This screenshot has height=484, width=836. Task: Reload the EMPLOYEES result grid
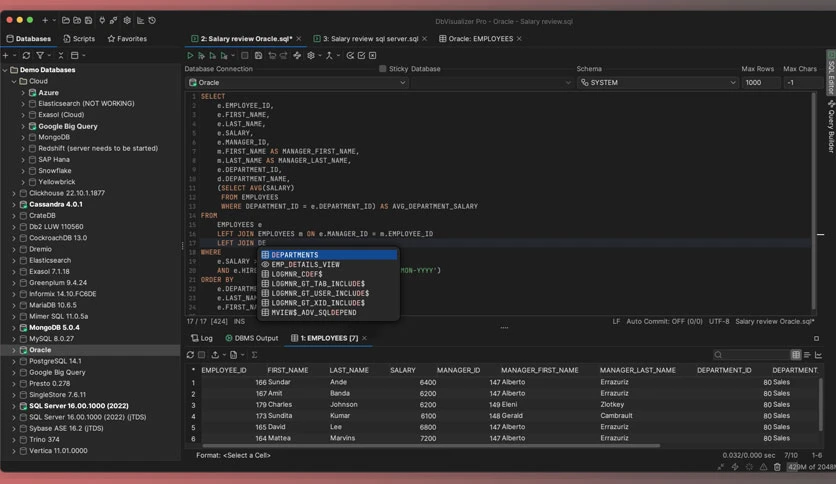[190, 355]
